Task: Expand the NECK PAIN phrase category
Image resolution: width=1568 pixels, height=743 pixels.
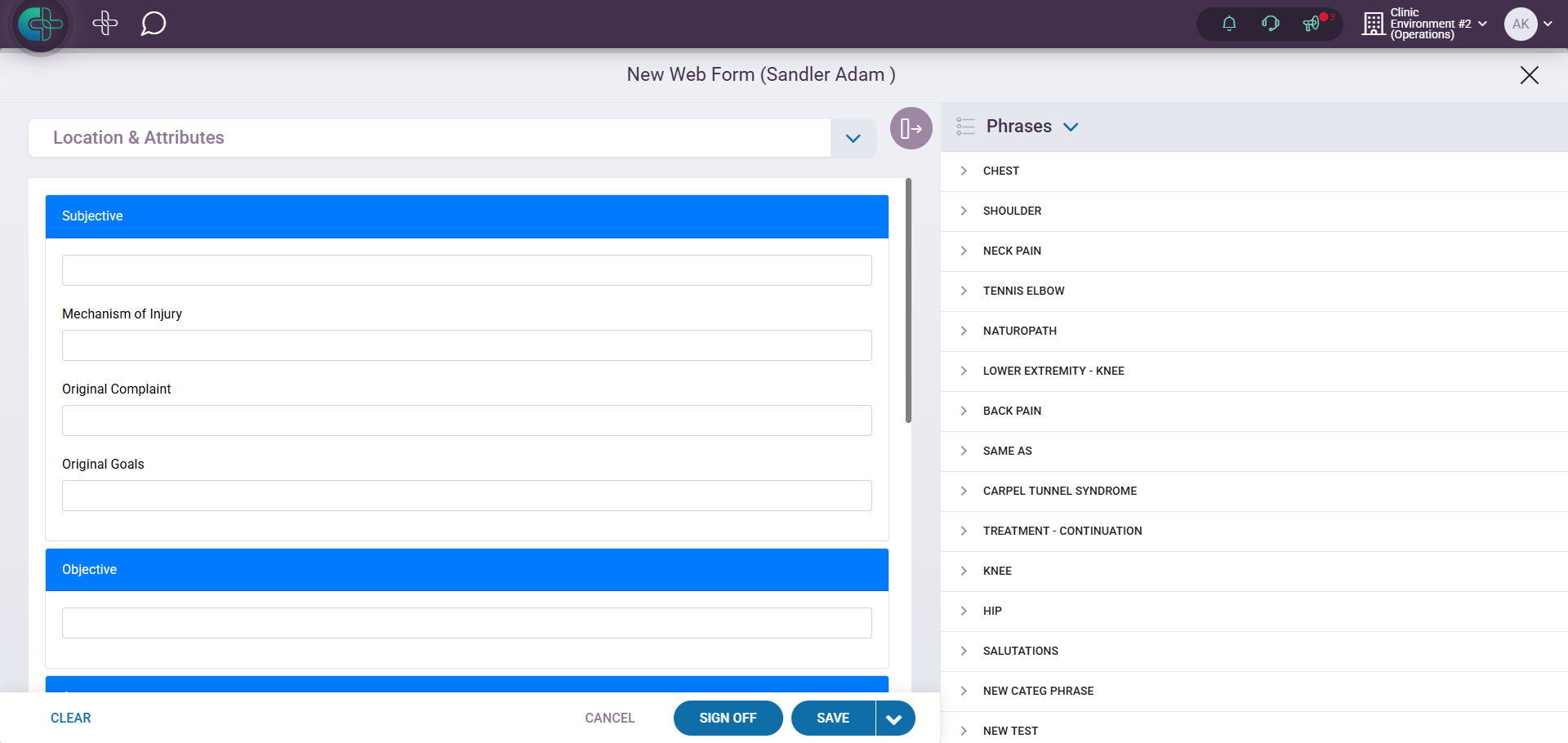Action: pos(964,251)
